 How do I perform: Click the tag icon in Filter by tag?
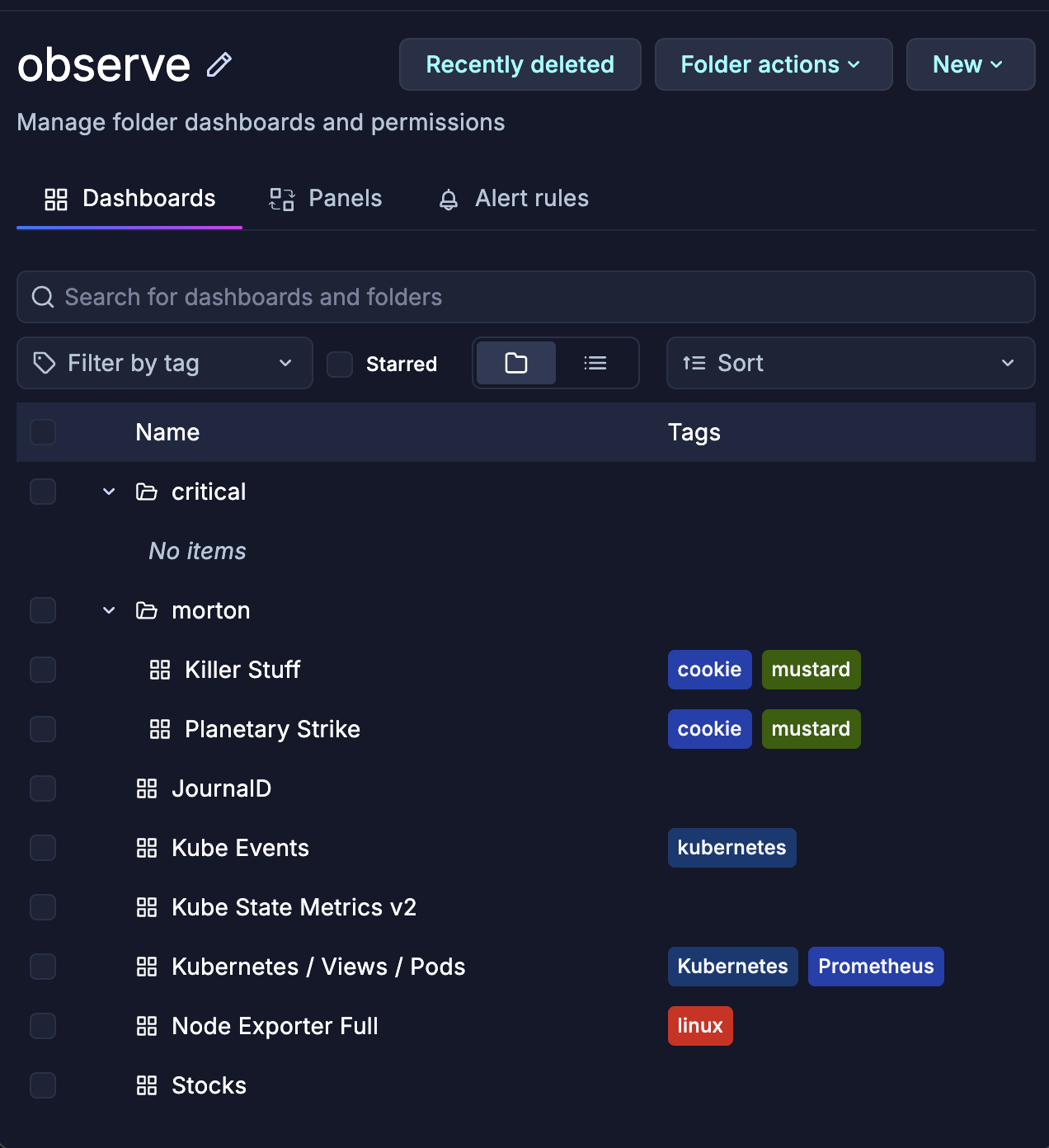(45, 363)
